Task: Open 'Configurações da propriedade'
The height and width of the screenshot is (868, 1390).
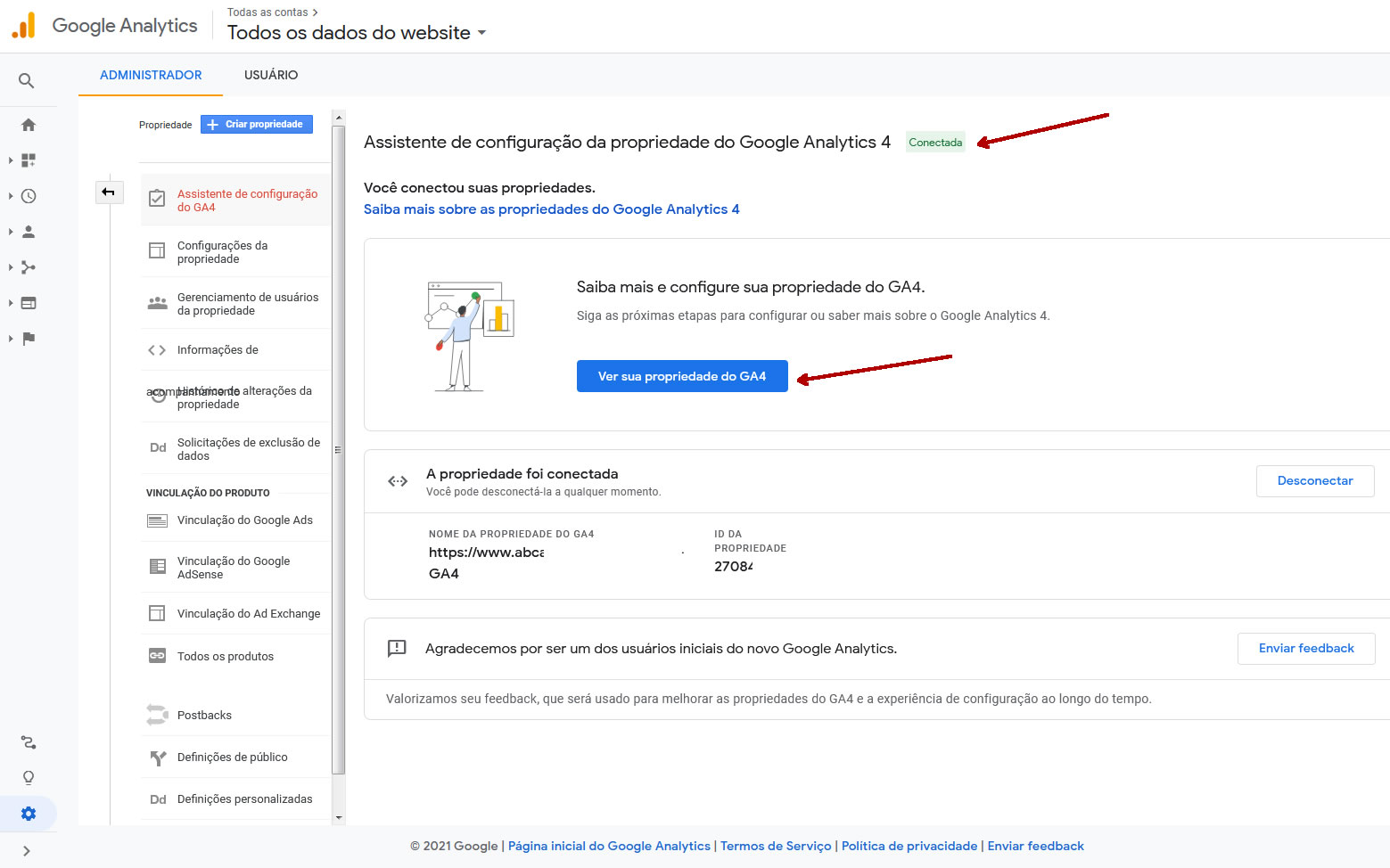Action: tap(236, 252)
